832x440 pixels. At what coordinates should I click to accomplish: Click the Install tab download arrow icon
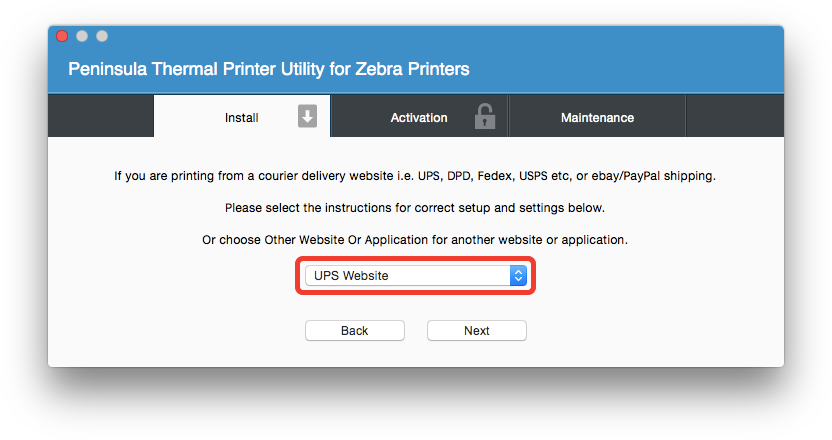(307, 117)
